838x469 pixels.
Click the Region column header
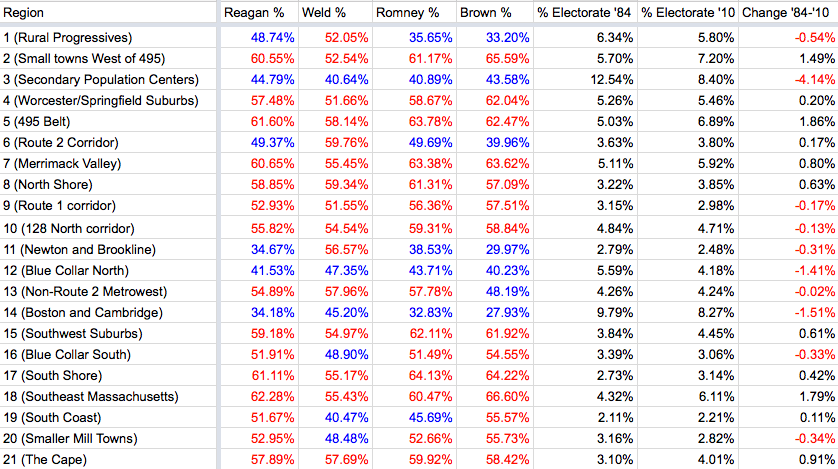(25, 13)
